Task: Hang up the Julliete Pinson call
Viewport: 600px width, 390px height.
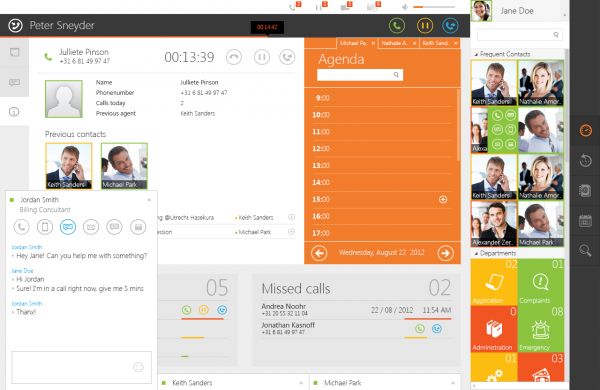Action: pos(234,57)
